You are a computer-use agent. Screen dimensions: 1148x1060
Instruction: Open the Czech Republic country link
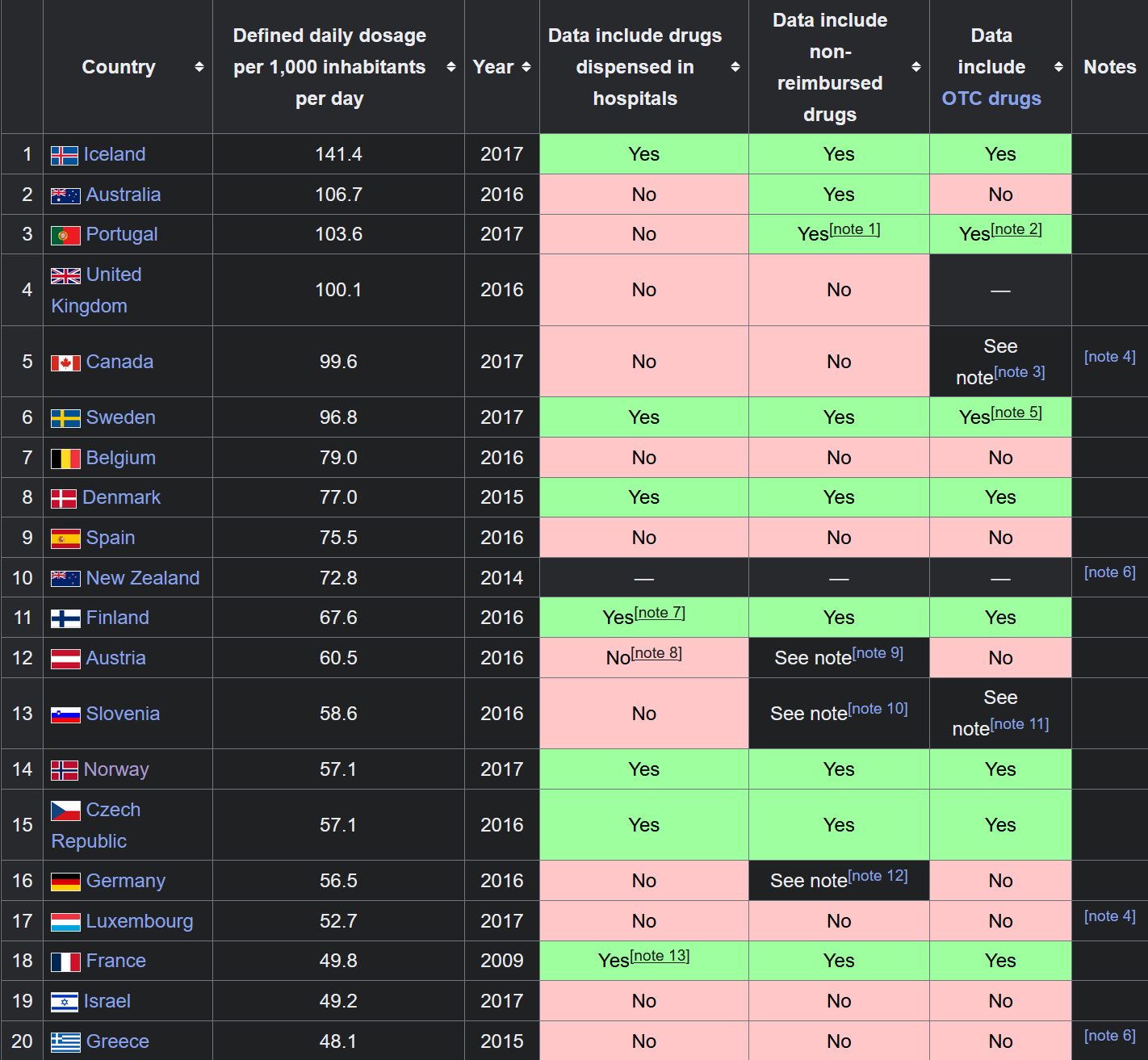coord(95,826)
